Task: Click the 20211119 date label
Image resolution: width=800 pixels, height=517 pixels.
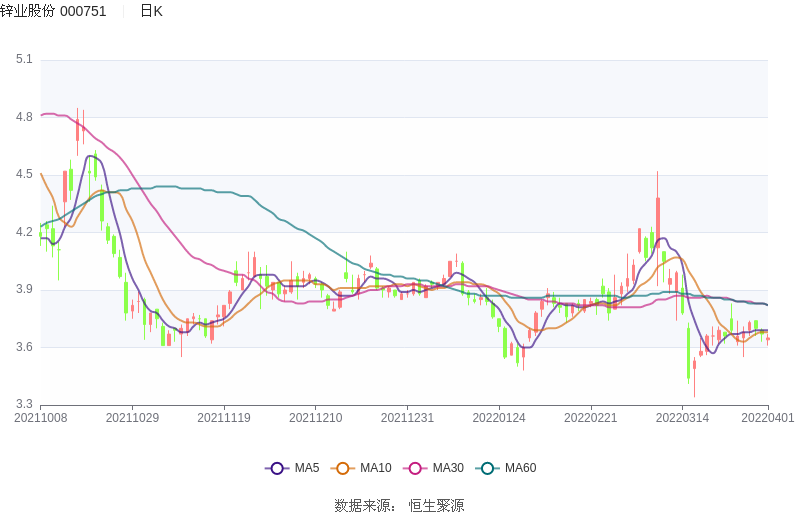Action: pyautogui.click(x=224, y=418)
